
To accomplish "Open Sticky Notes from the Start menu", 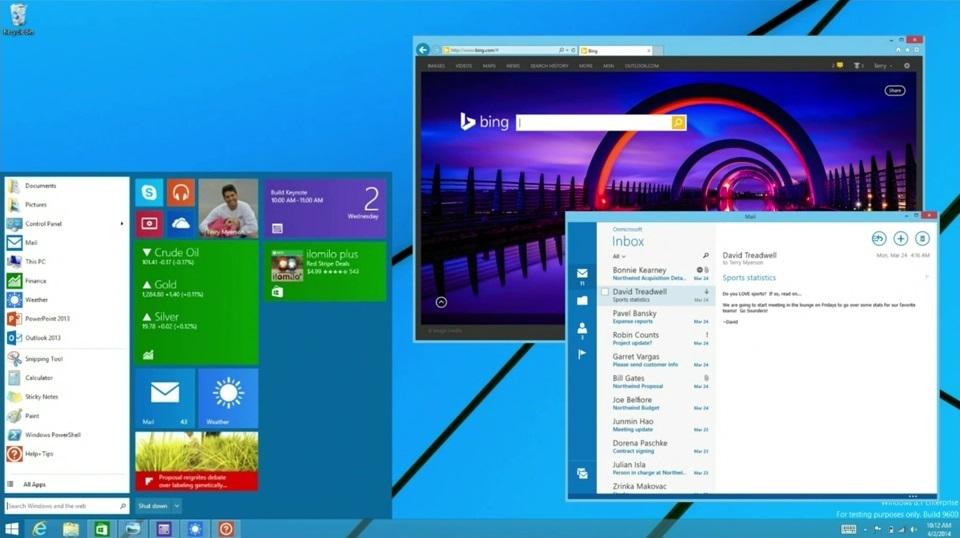I will [42, 397].
